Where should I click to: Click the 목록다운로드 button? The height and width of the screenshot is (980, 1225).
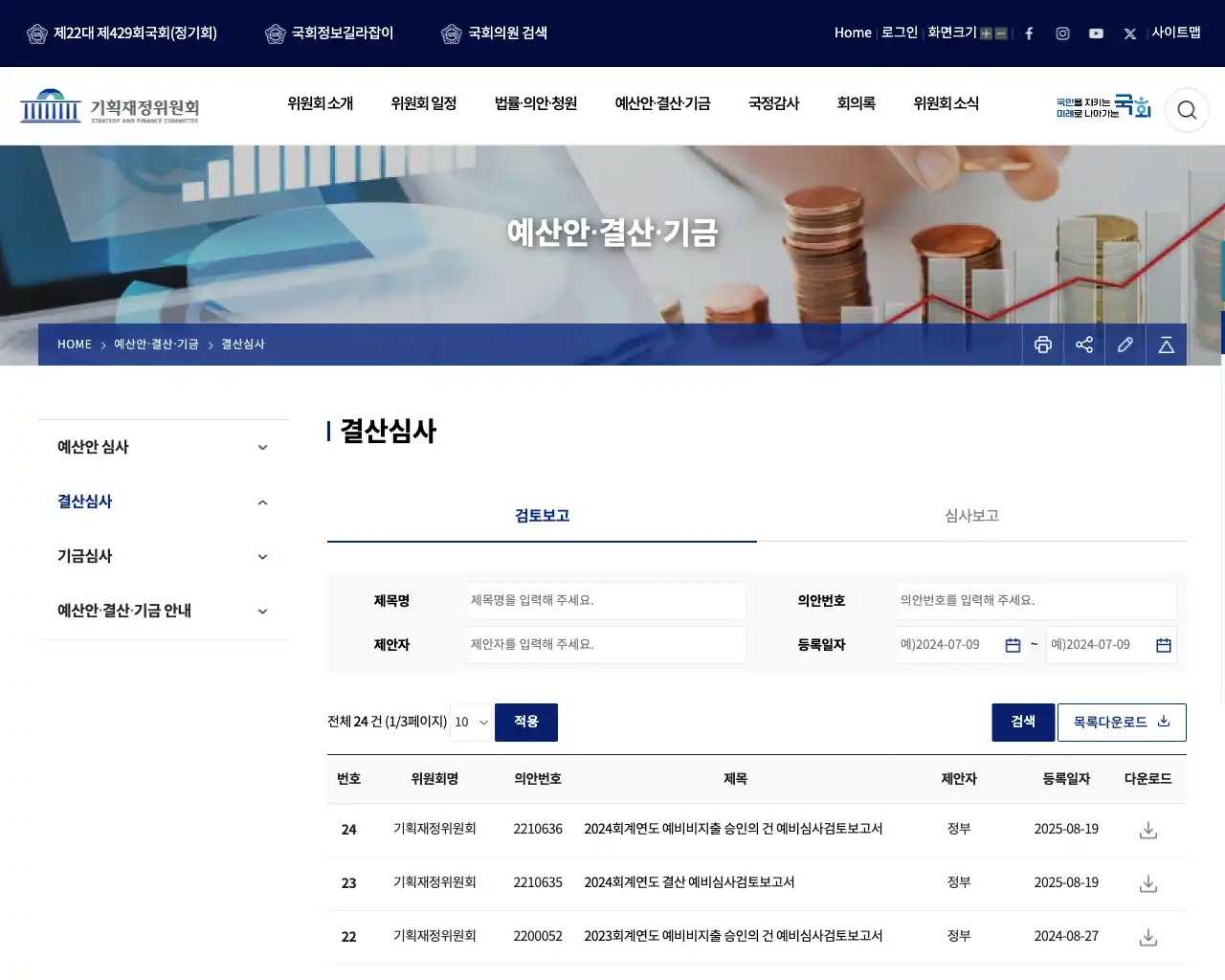click(1122, 723)
